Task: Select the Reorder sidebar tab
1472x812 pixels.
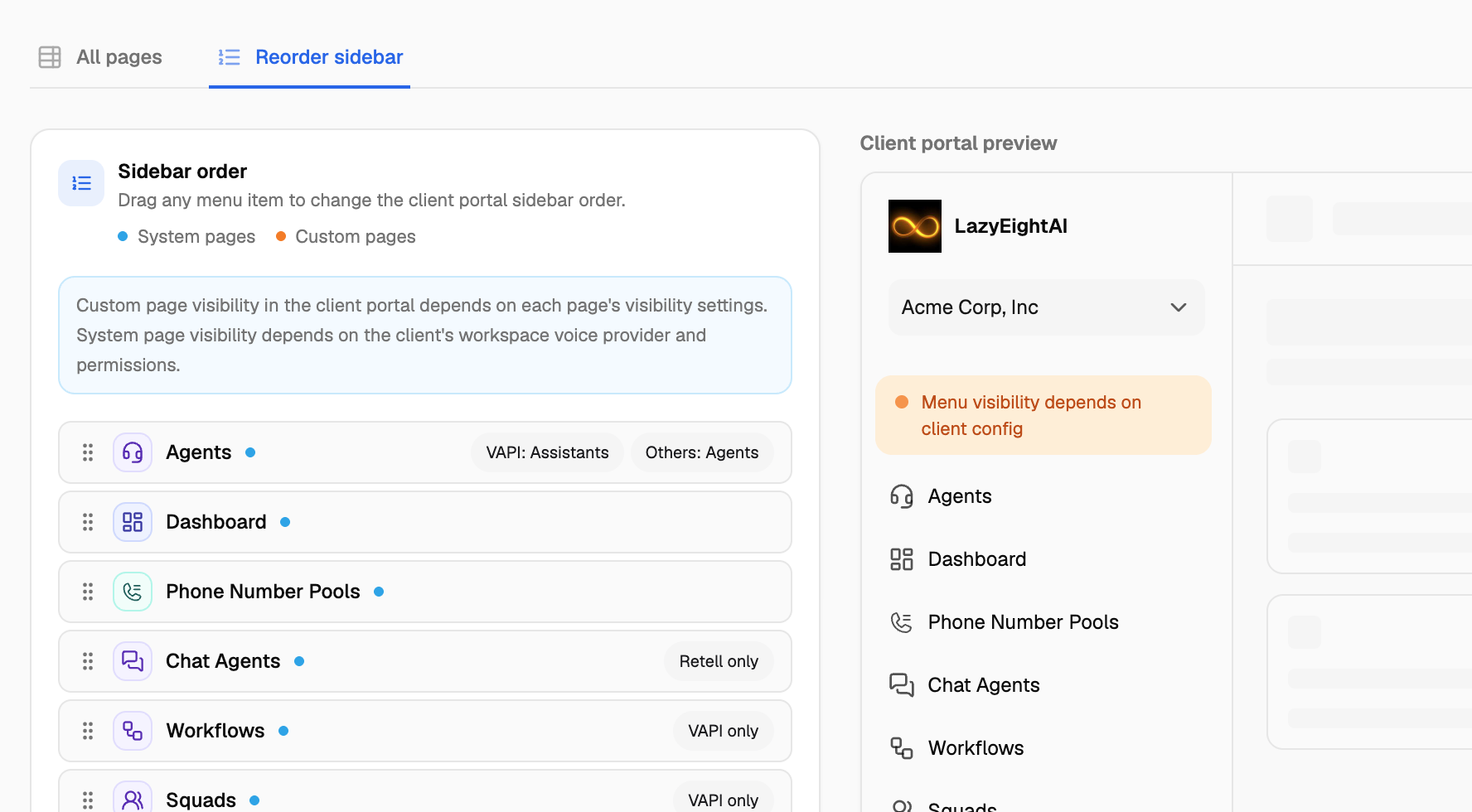Action: click(x=310, y=57)
